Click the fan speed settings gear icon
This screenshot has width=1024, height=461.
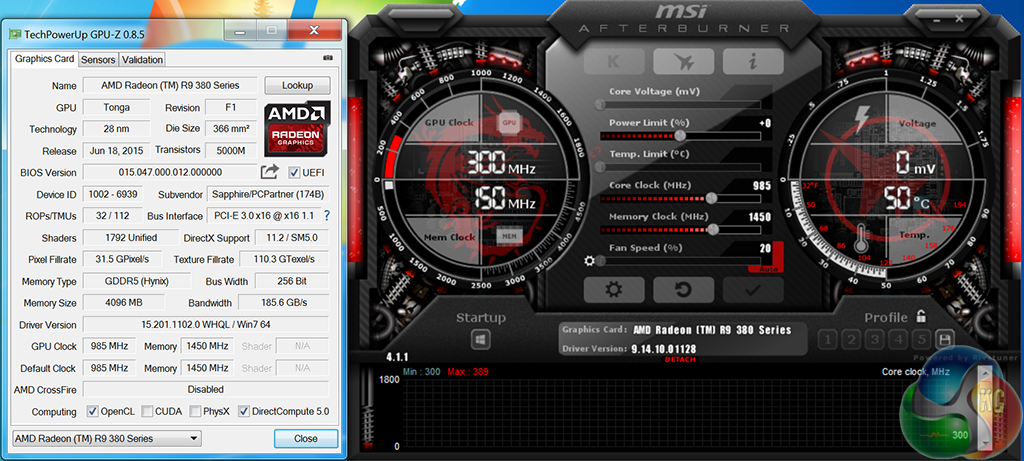pos(590,261)
